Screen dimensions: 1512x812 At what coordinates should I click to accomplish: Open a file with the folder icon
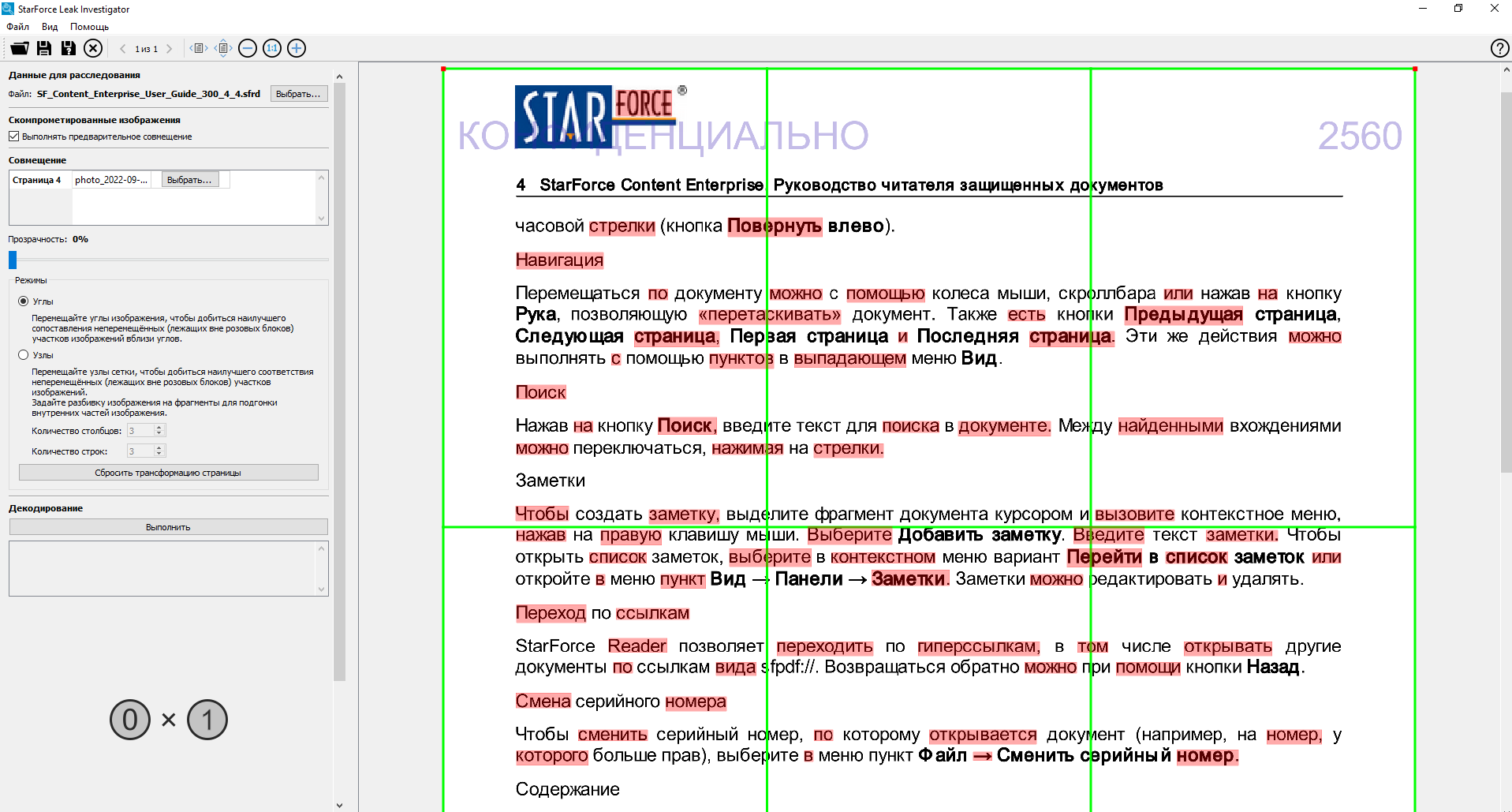point(20,48)
